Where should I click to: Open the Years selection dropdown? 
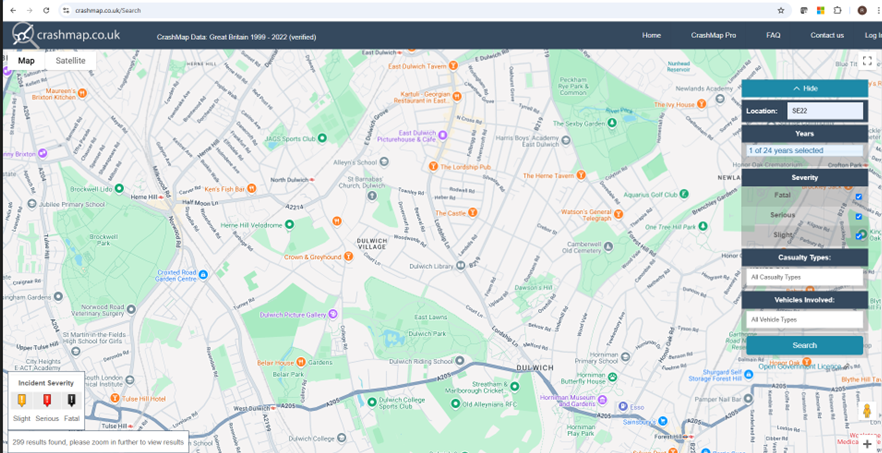[804, 151]
